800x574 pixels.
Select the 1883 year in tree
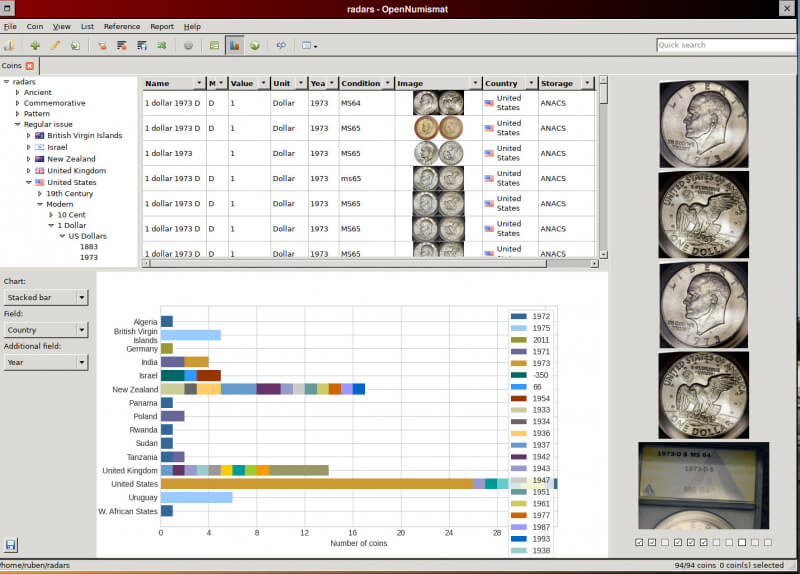(89, 247)
